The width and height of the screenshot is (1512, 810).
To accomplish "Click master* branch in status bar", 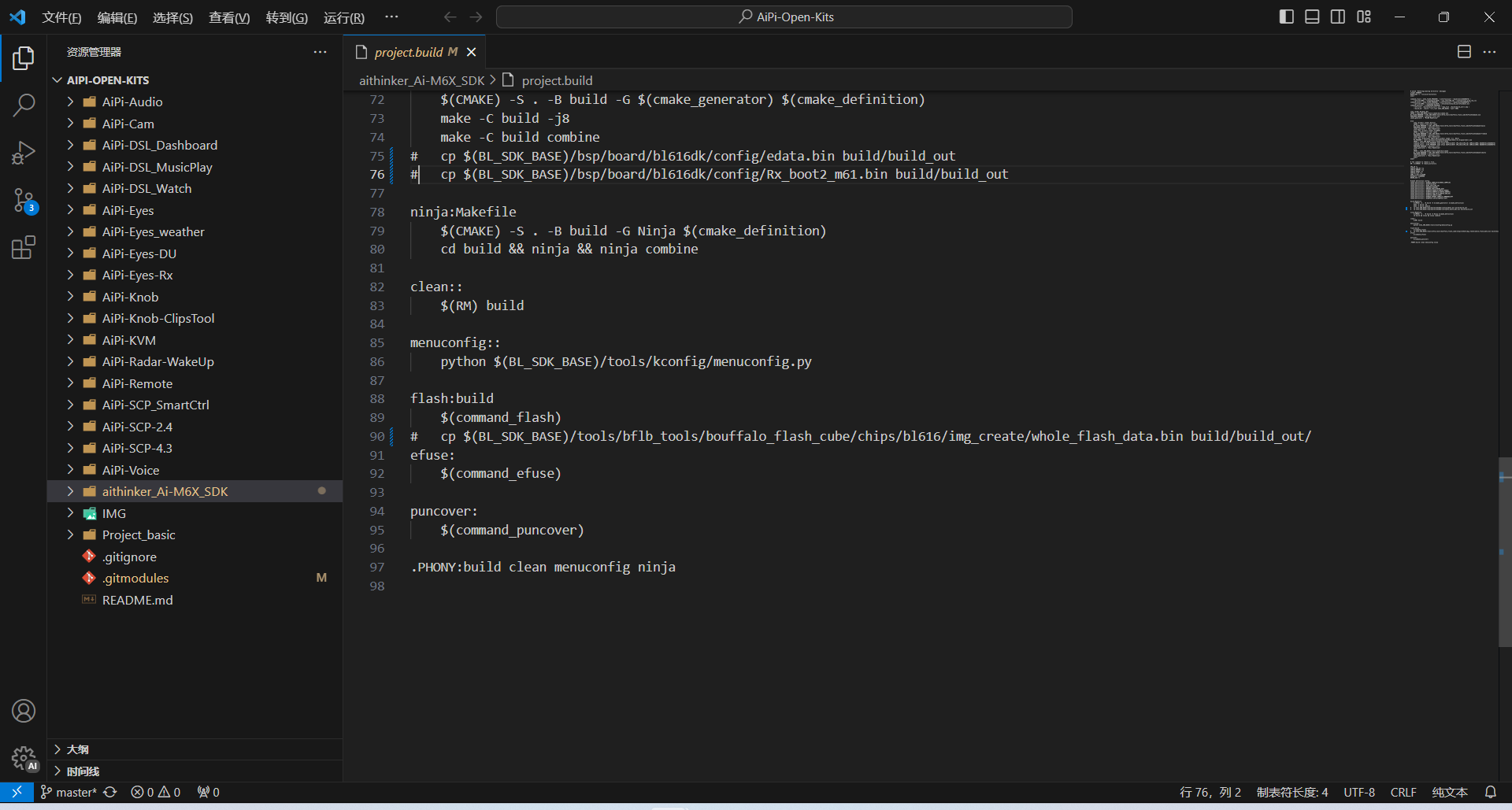I will (69, 792).
